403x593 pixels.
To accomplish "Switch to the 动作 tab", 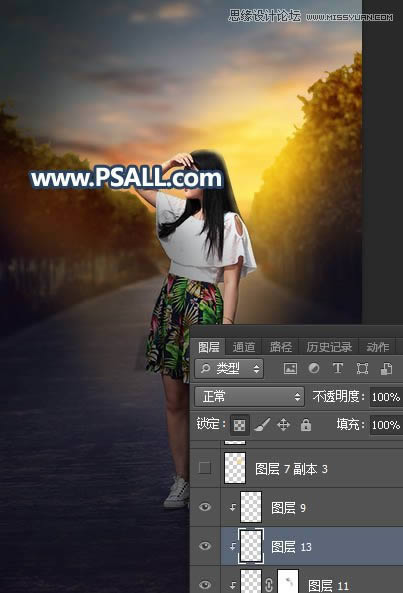I will (377, 347).
